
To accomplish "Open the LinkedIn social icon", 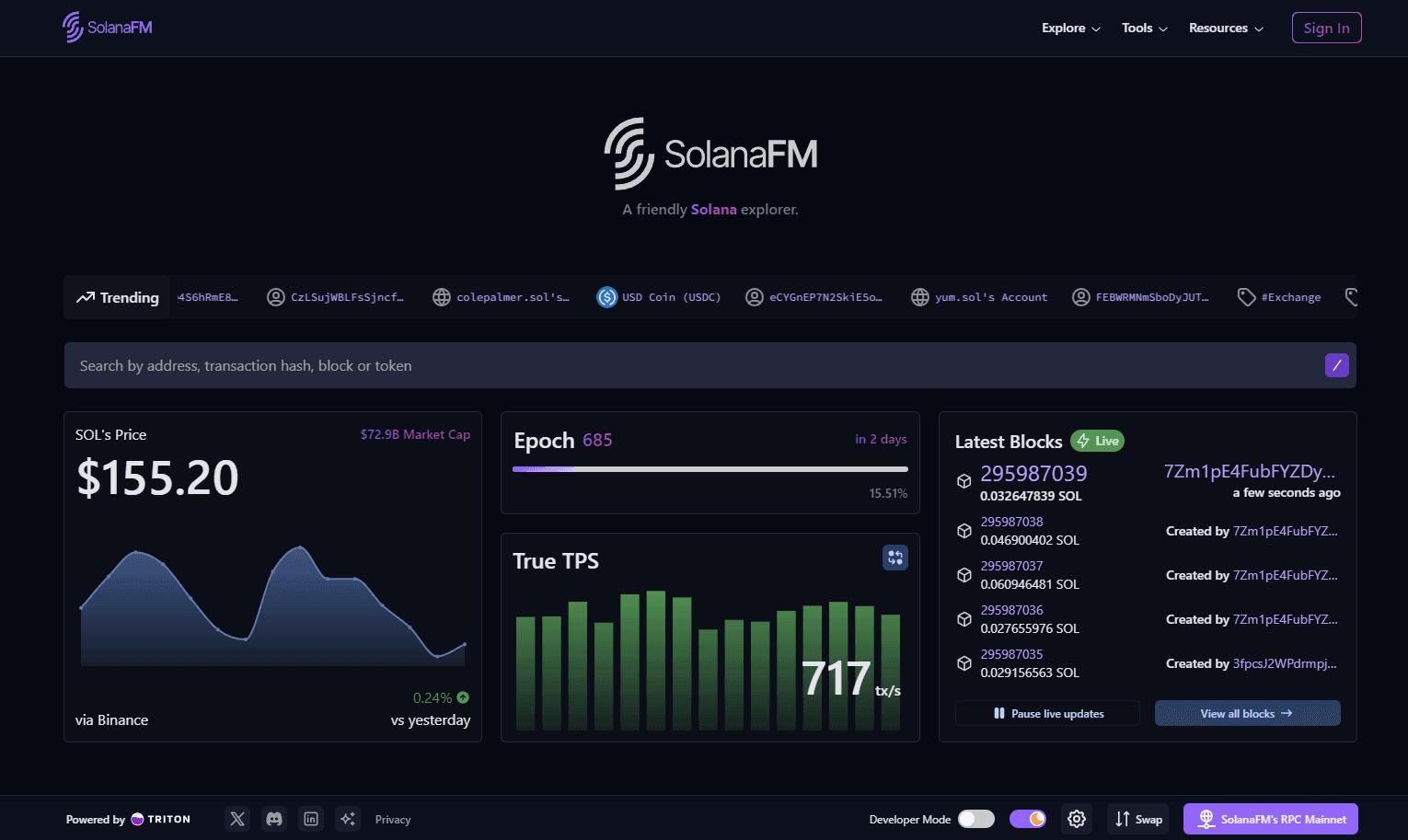I will click(311, 819).
